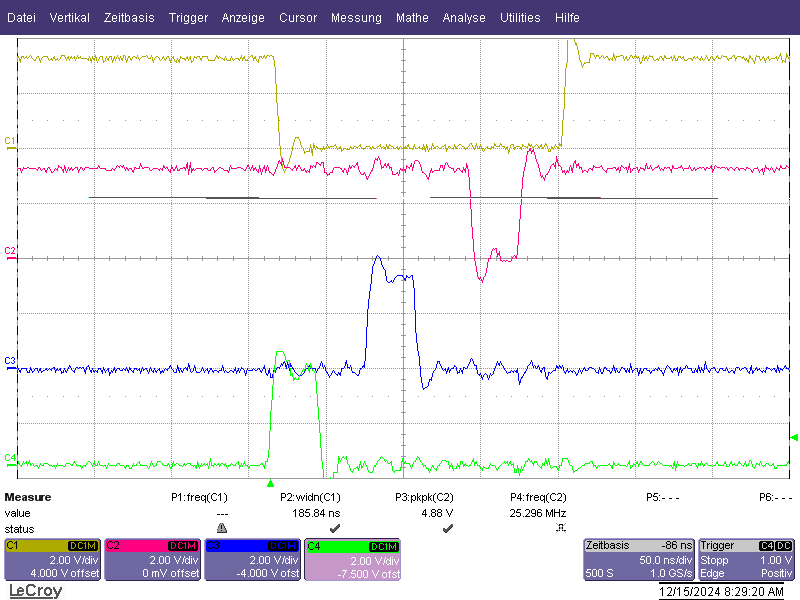This screenshot has height=600, width=800.
Task: Click the P4 freq(C2) status icon
Action: tap(561, 528)
